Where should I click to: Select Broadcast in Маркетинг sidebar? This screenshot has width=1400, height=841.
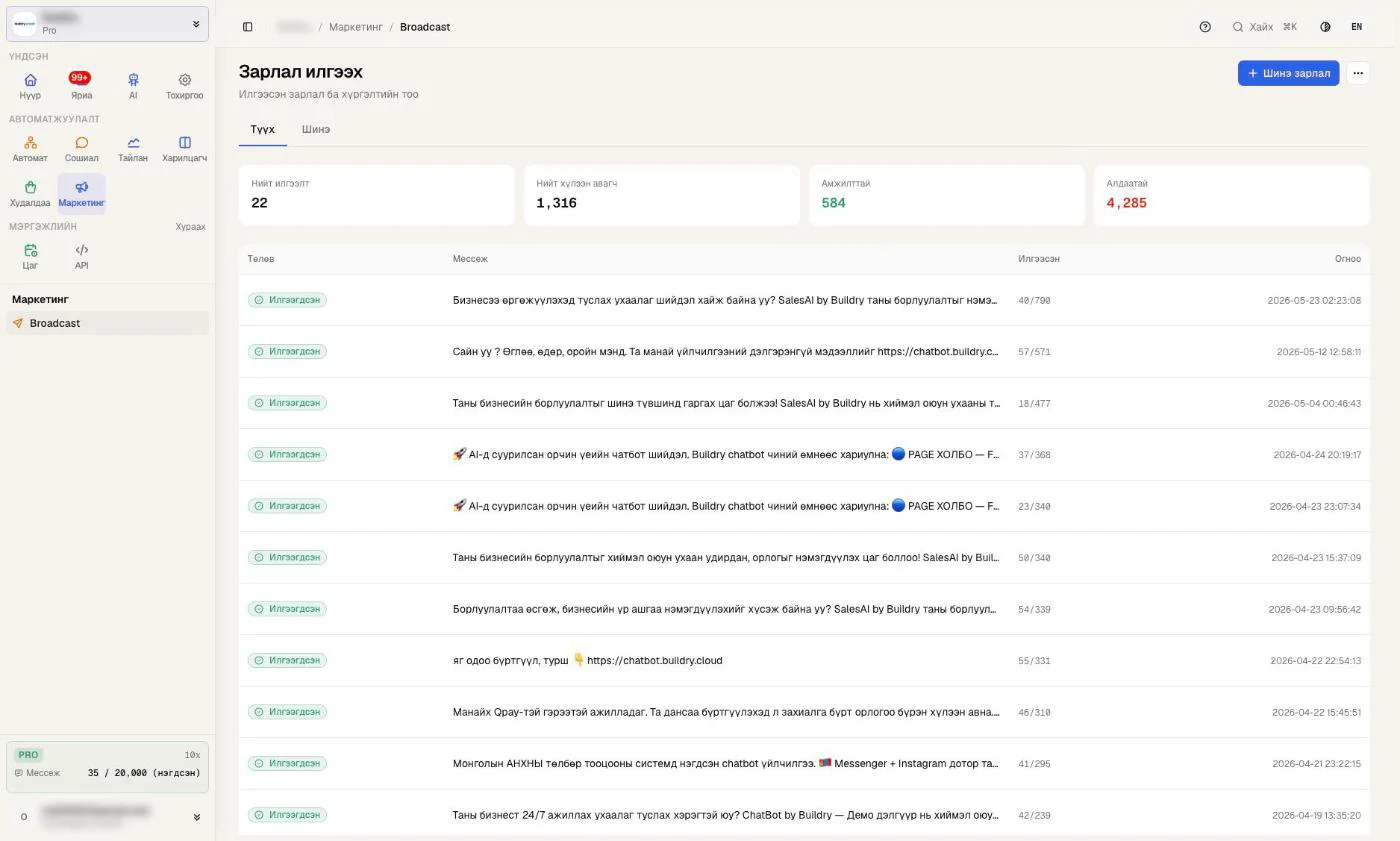pyautogui.click(x=107, y=323)
